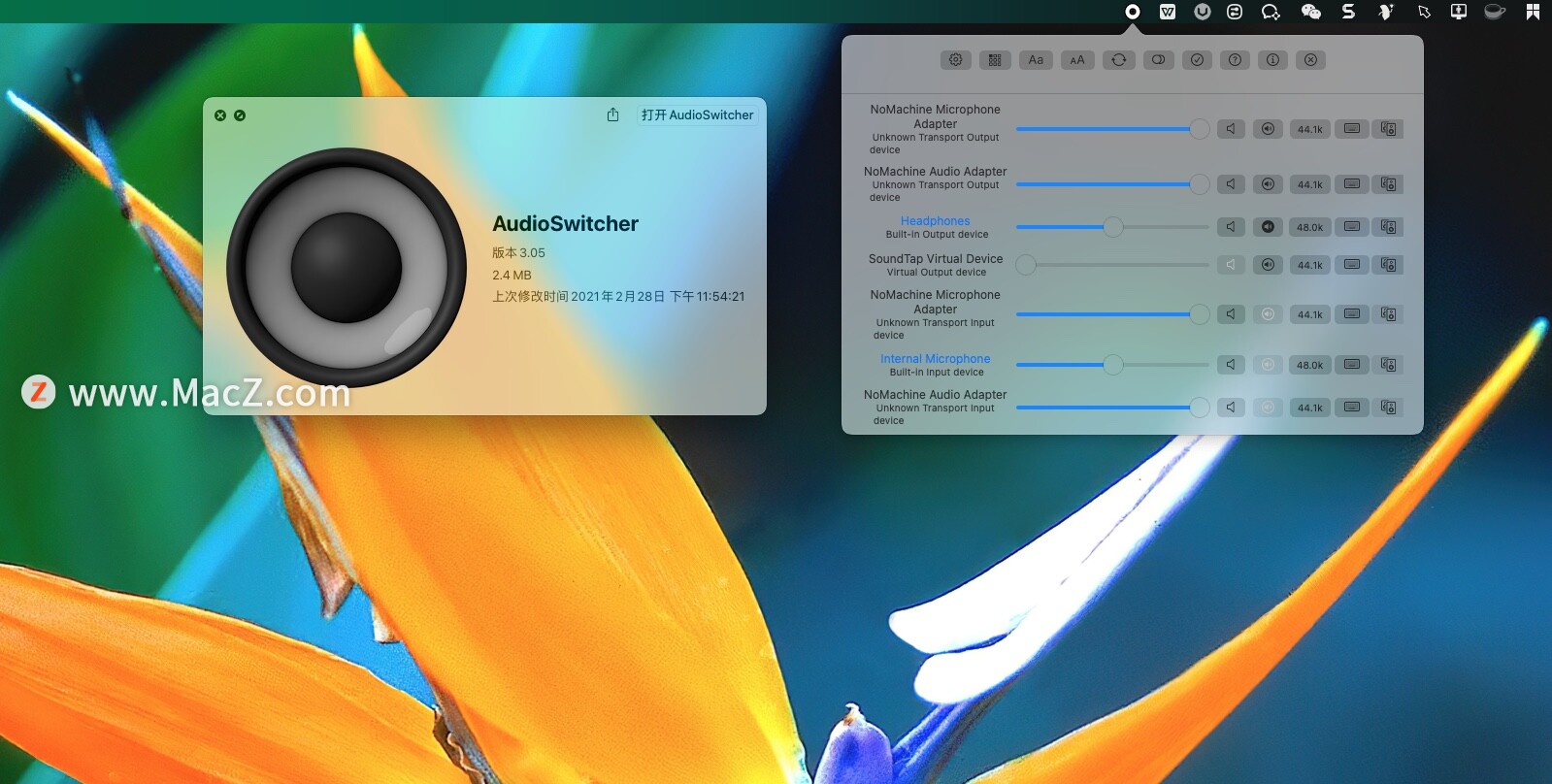1552x784 pixels.
Task: Open NoMachine Audio Adapter output 44.1k menu
Action: [x=1309, y=184]
